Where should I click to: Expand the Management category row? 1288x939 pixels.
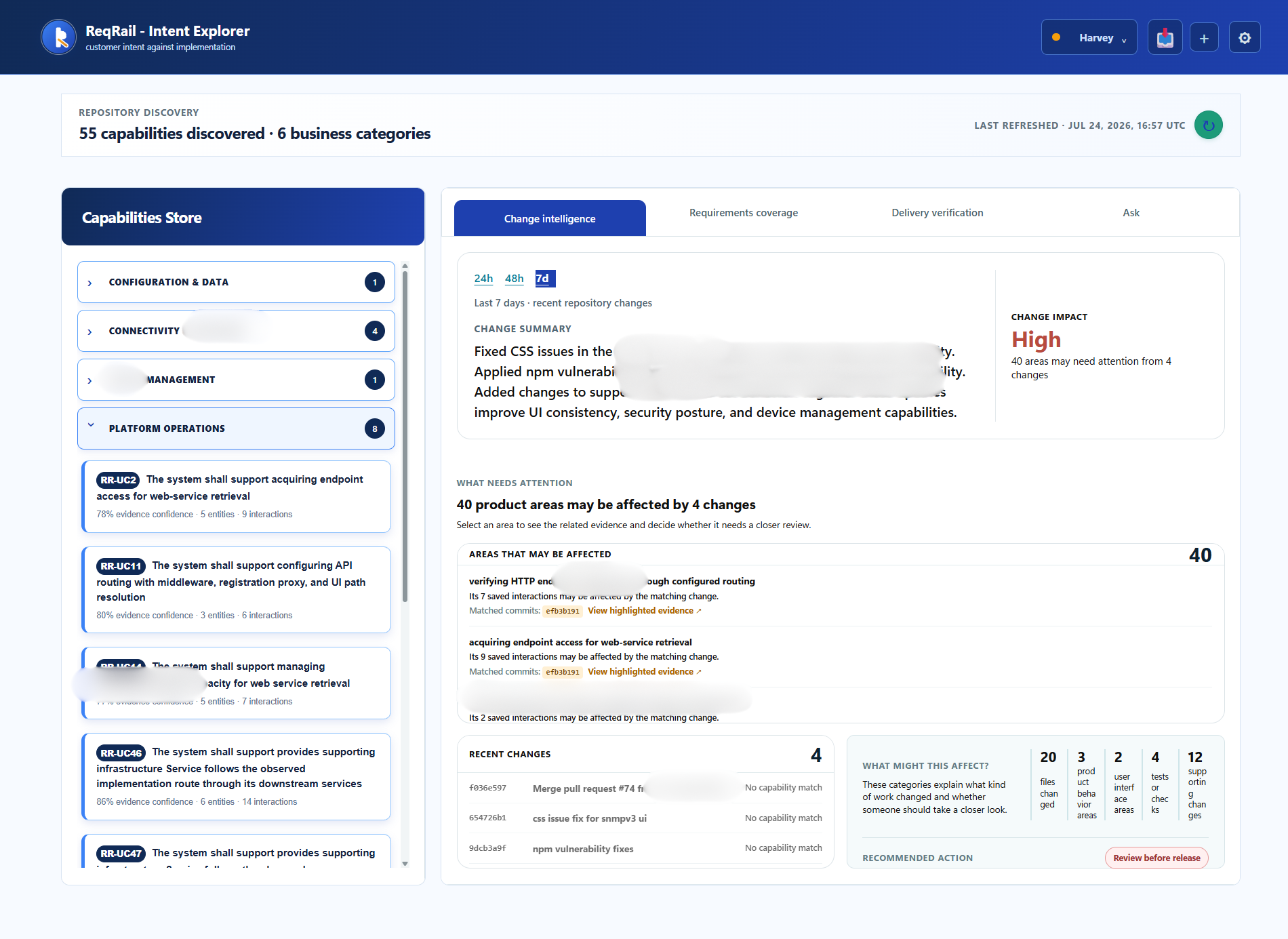click(236, 380)
